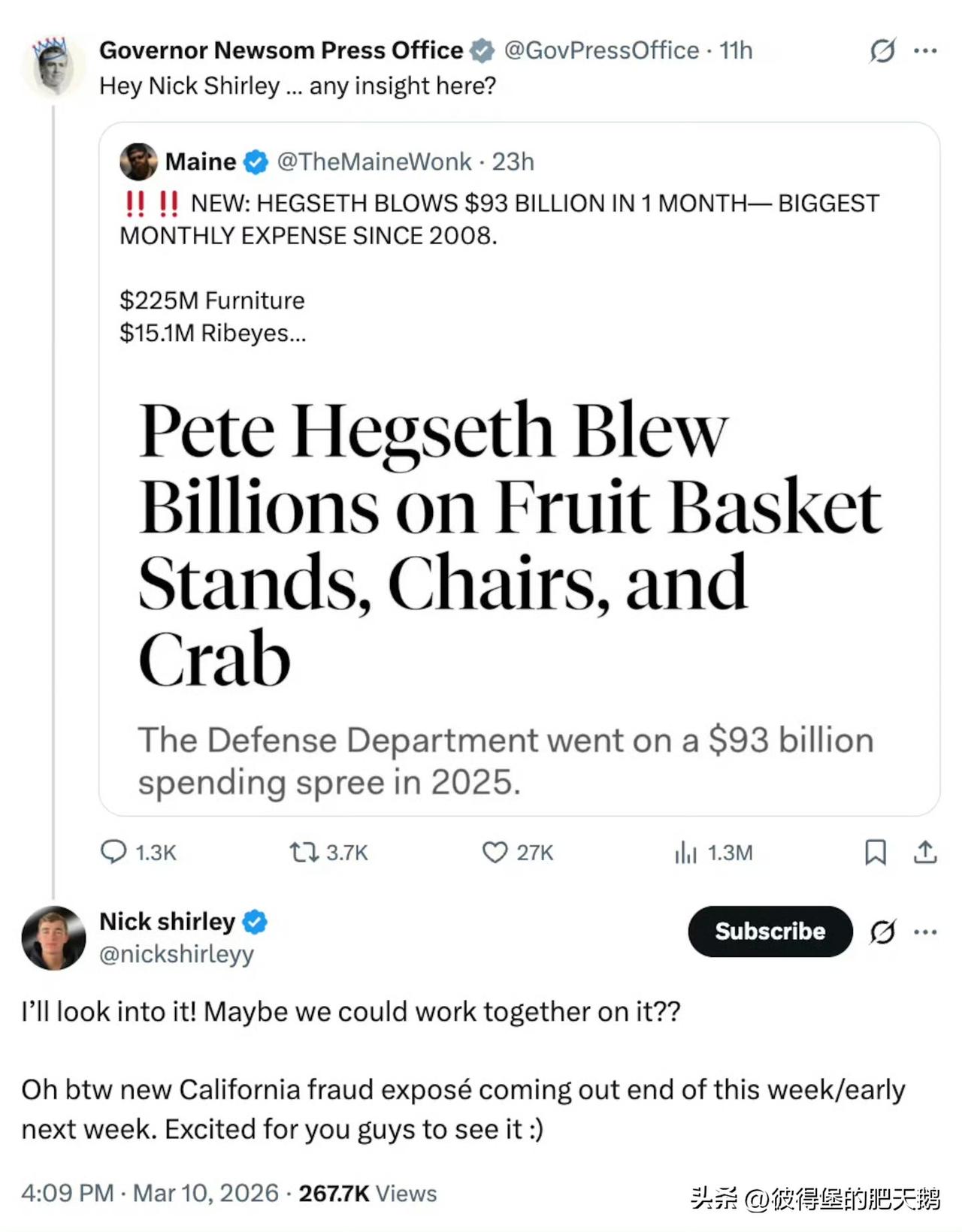This screenshot has height=1232, width=962.
Task: Open Nick Shirley's profile picture
Action: pyautogui.click(x=53, y=938)
